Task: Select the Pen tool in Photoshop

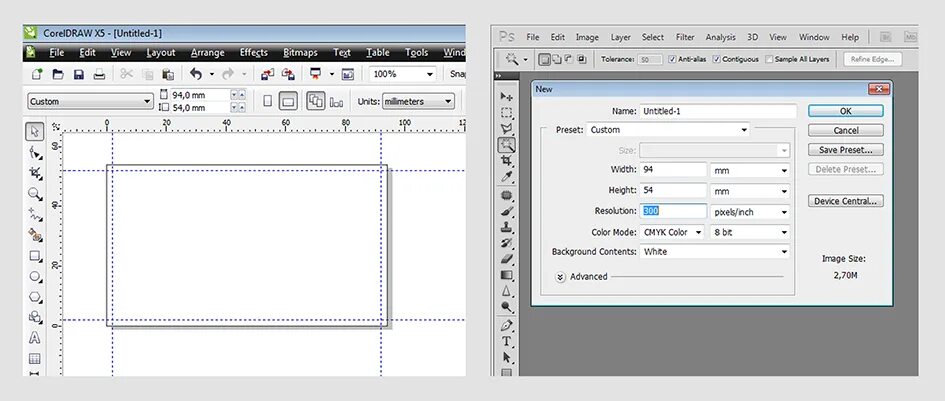Action: (507, 326)
